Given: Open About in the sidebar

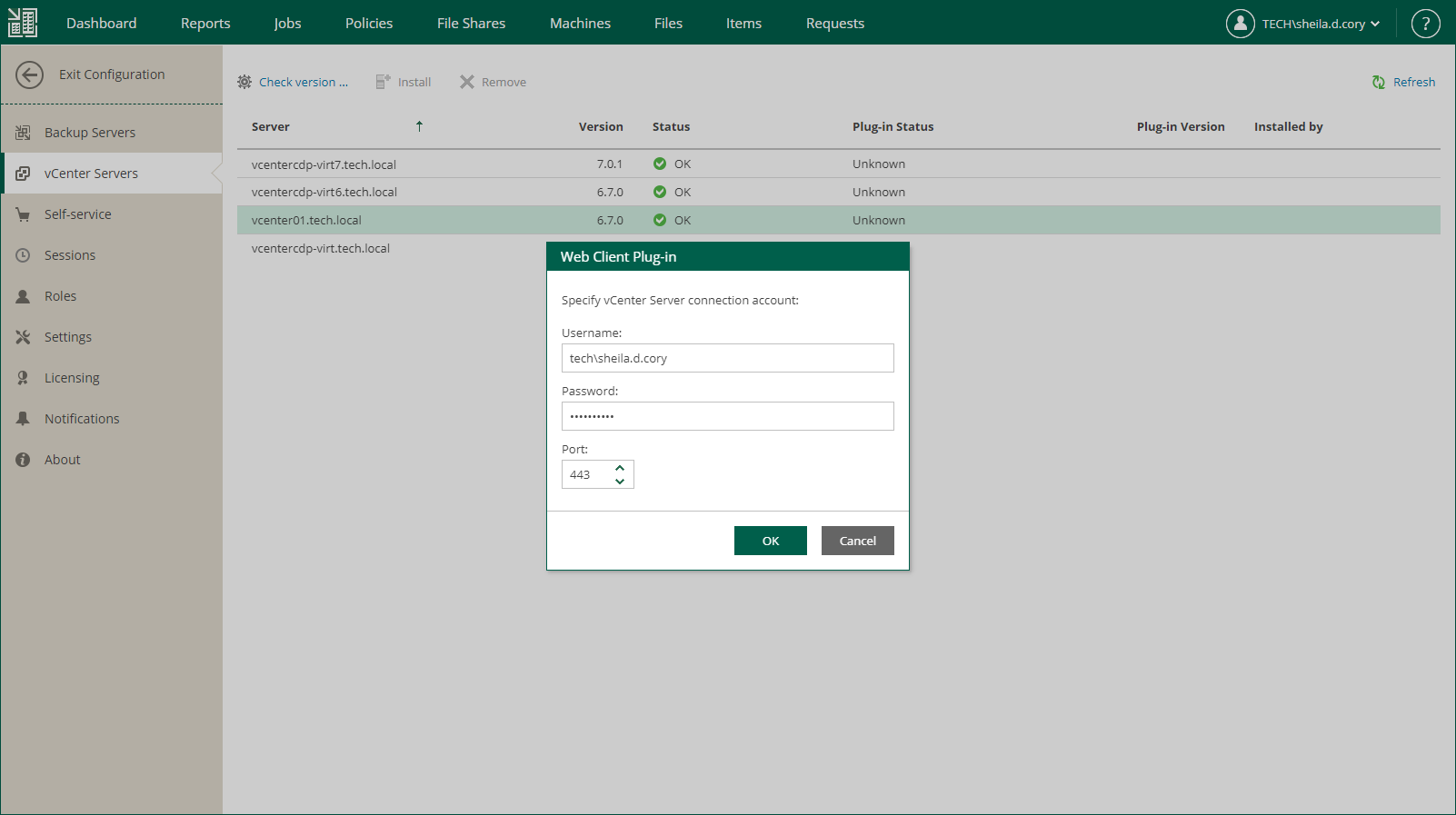Looking at the screenshot, I should coord(112,460).
